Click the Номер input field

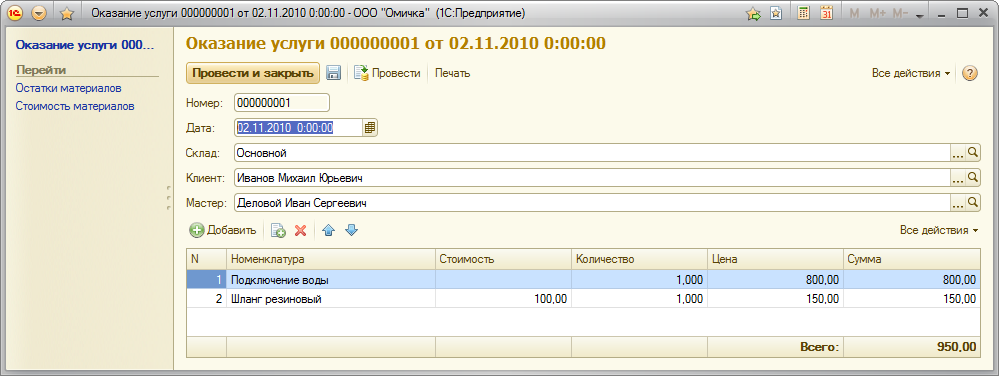click(282, 103)
